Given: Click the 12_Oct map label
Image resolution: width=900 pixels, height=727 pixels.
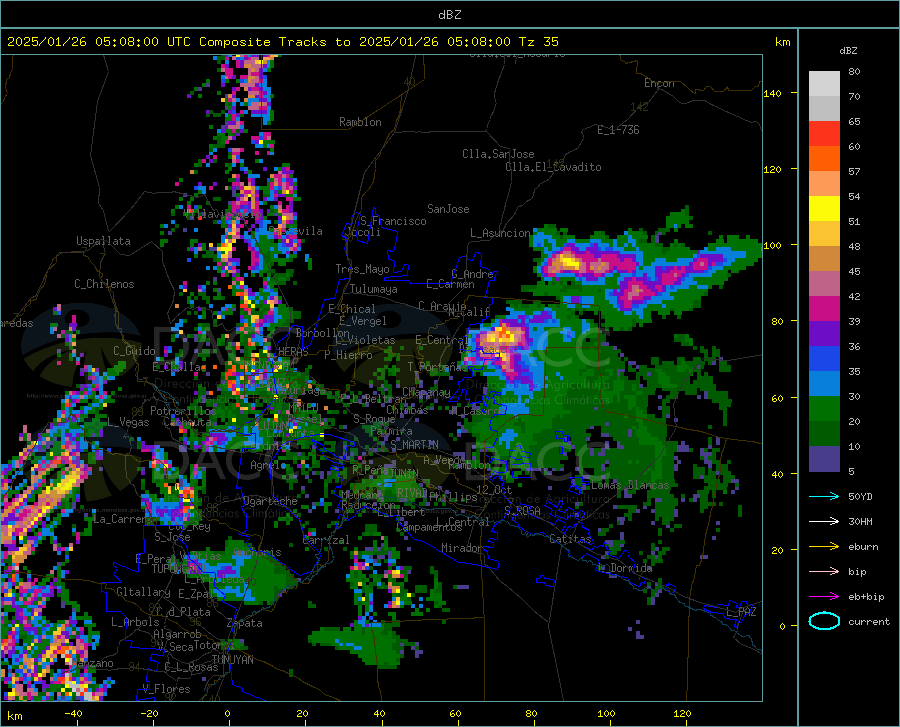Looking at the screenshot, I should pyautogui.click(x=494, y=489).
